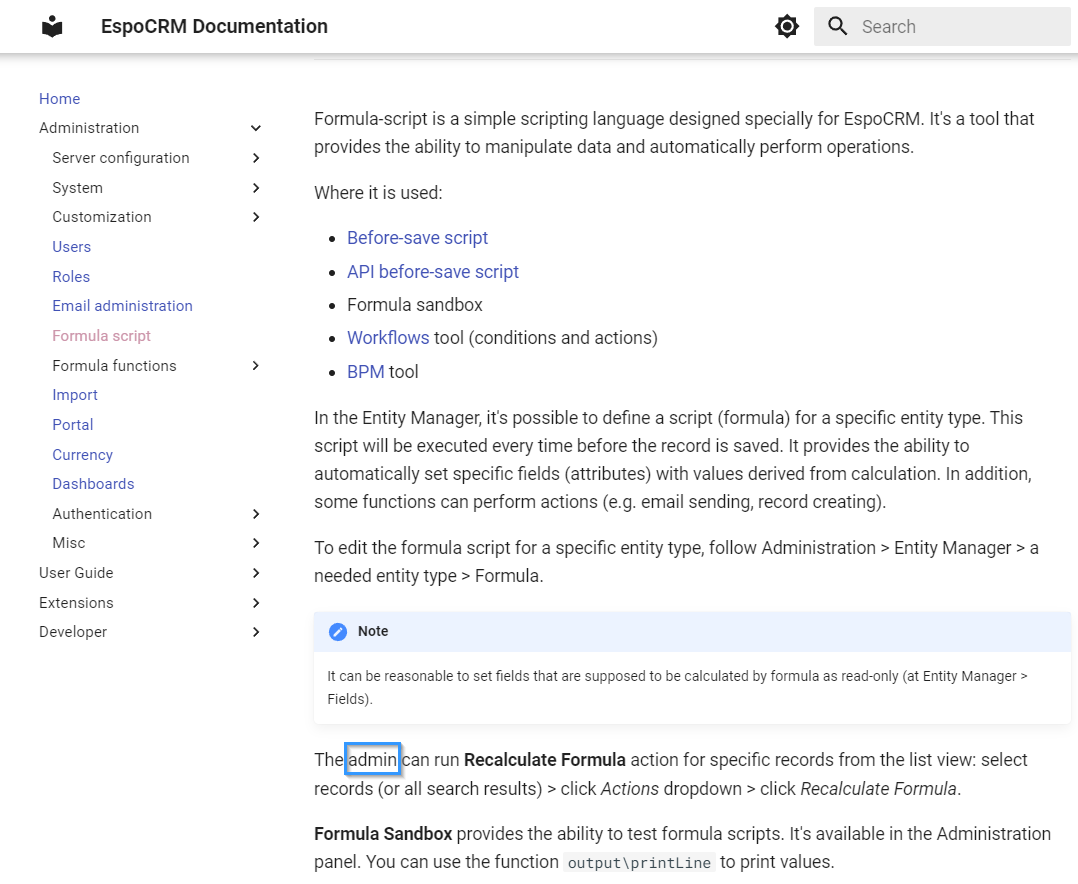Viewport: 1078px width, 884px height.
Task: Click the EspoCRM book logo icon
Action: 52,27
